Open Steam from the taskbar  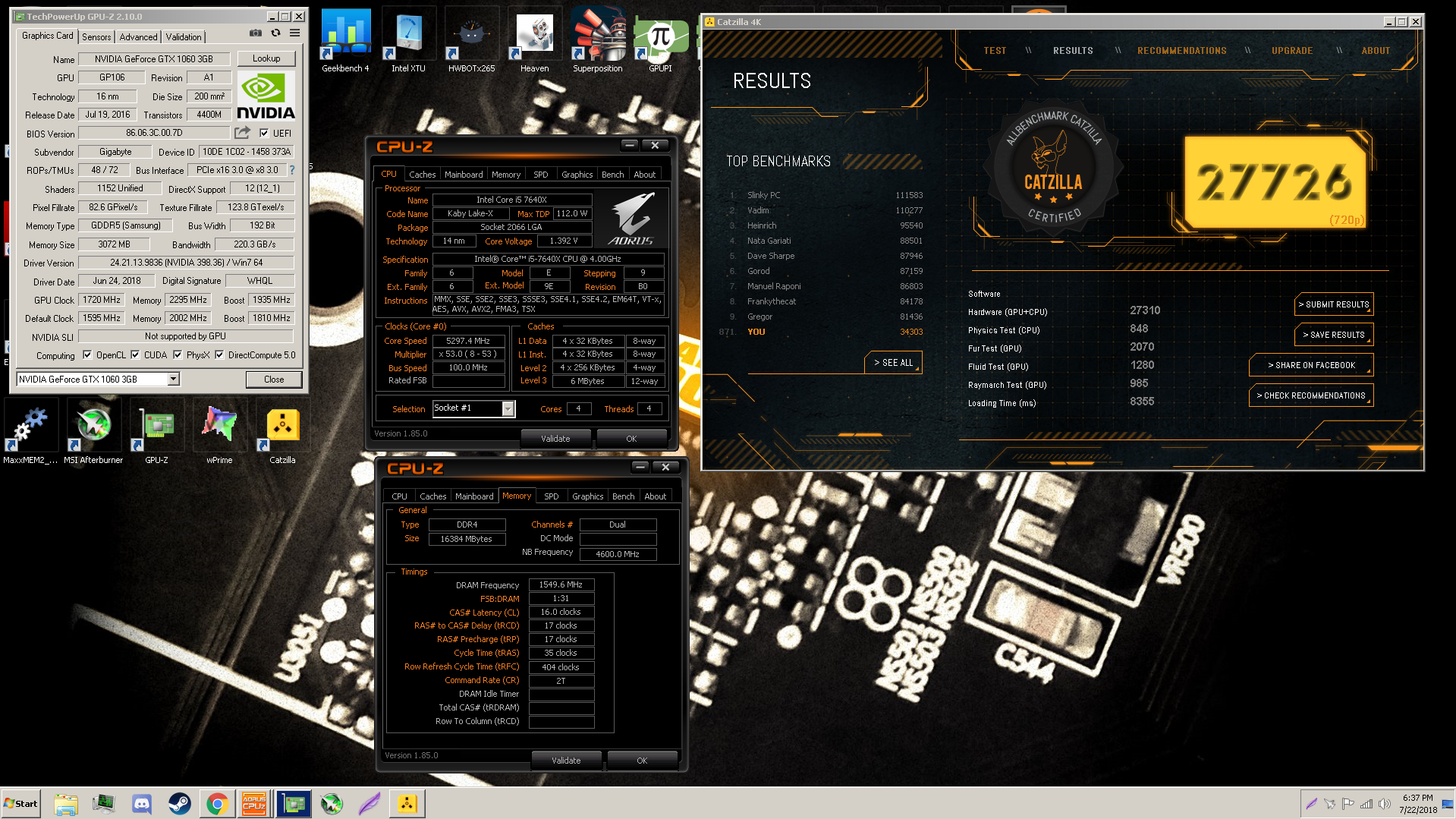pyautogui.click(x=179, y=803)
